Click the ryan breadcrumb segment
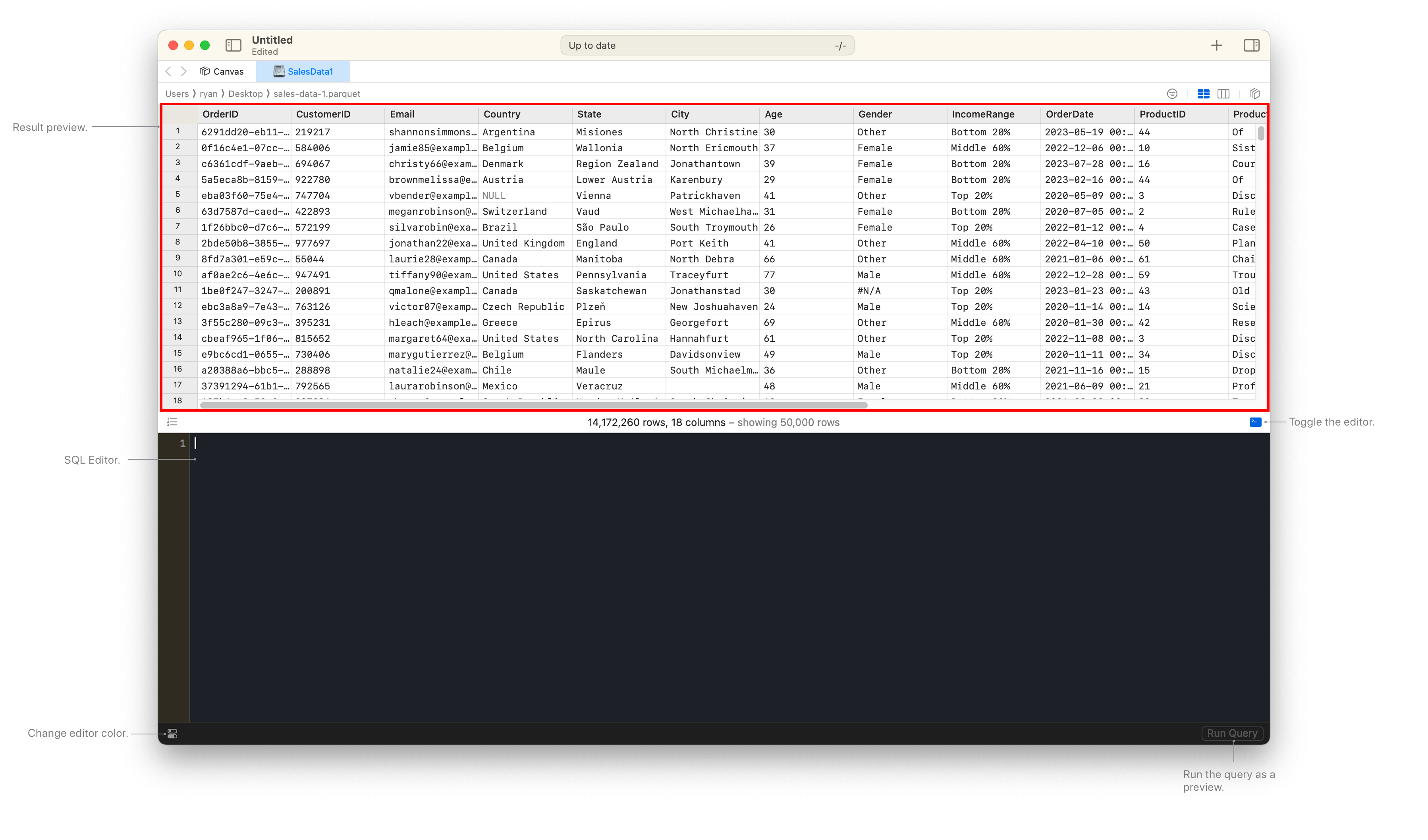 (x=208, y=93)
